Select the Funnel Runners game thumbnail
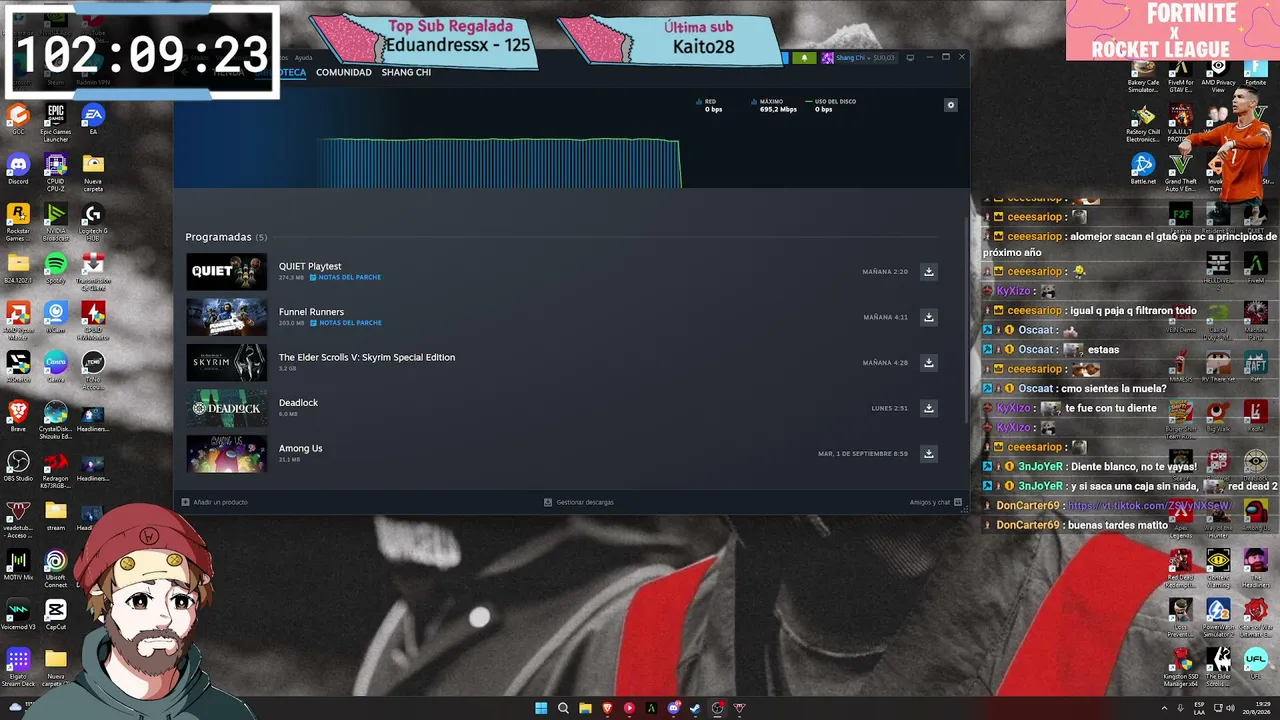 (227, 317)
